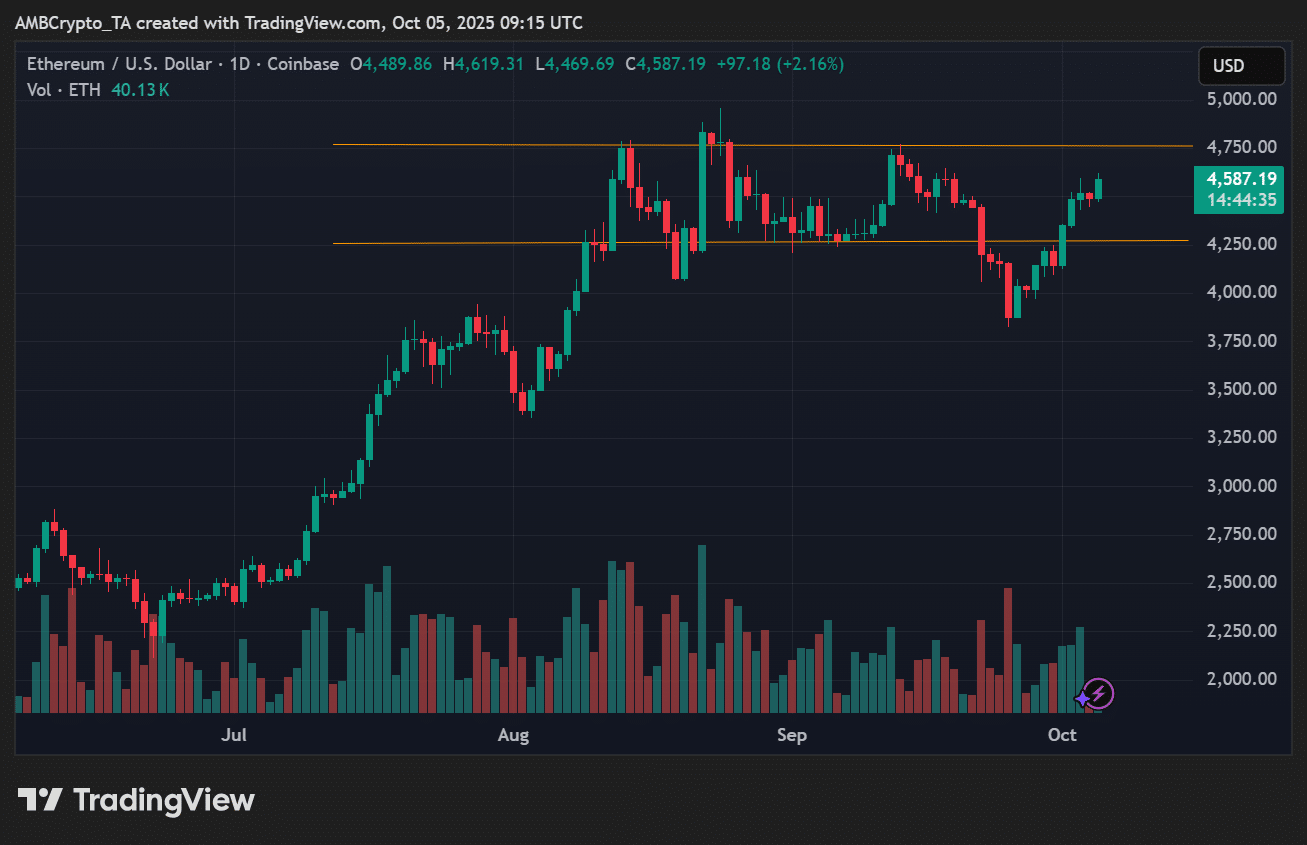Click the volume value 40.13 K
The height and width of the screenshot is (845, 1307).
[x=140, y=90]
